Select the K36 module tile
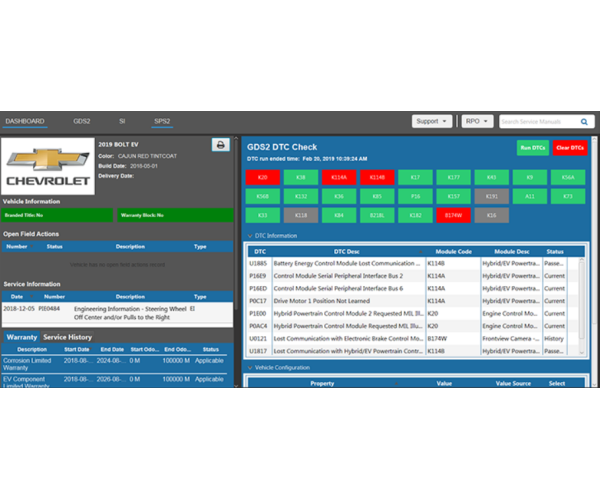The height and width of the screenshot is (500, 600). 339,196
